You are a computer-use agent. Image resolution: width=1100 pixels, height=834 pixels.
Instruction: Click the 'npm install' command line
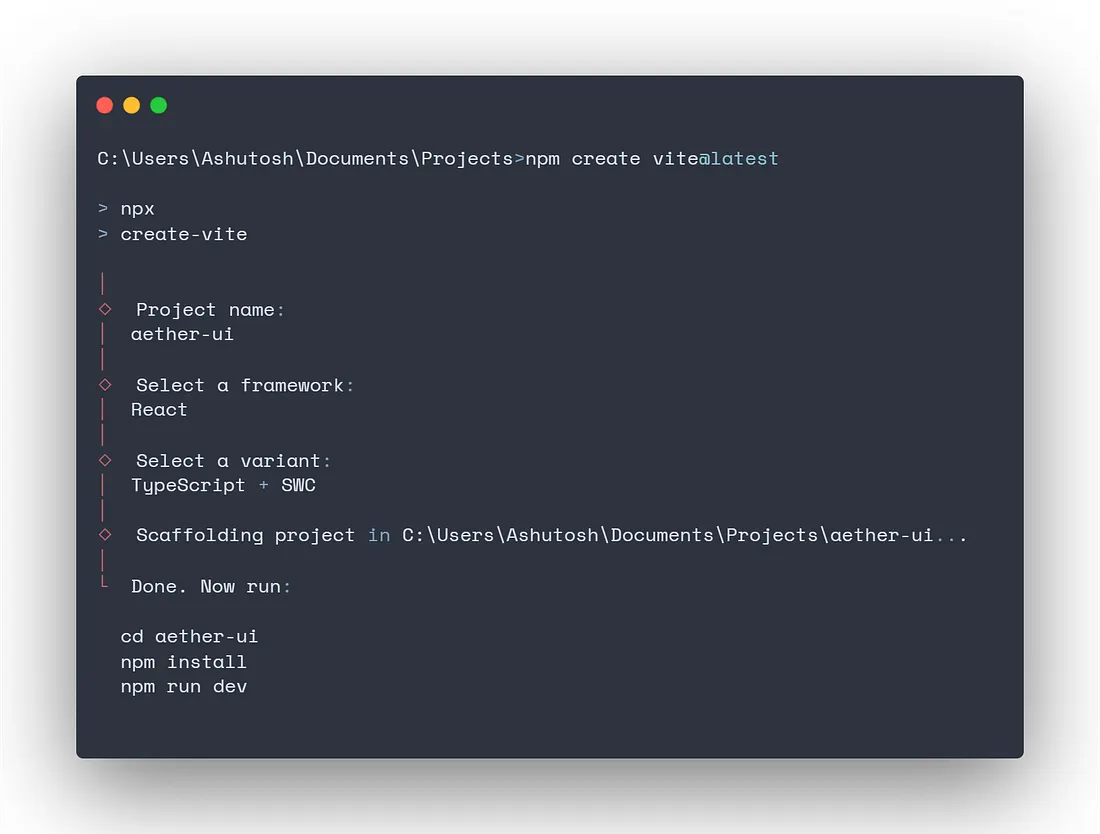tap(183, 662)
